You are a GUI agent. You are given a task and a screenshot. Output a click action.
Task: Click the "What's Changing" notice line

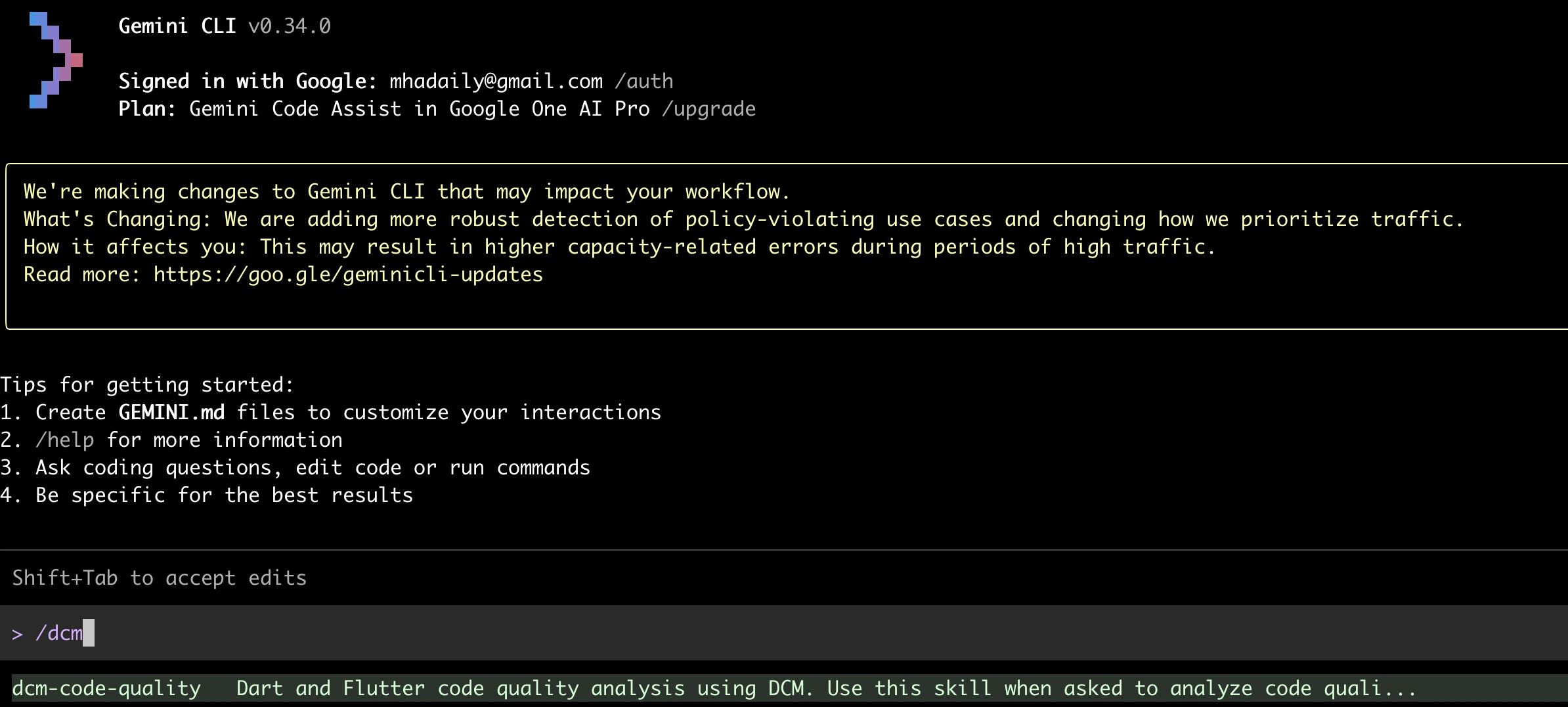(x=743, y=219)
